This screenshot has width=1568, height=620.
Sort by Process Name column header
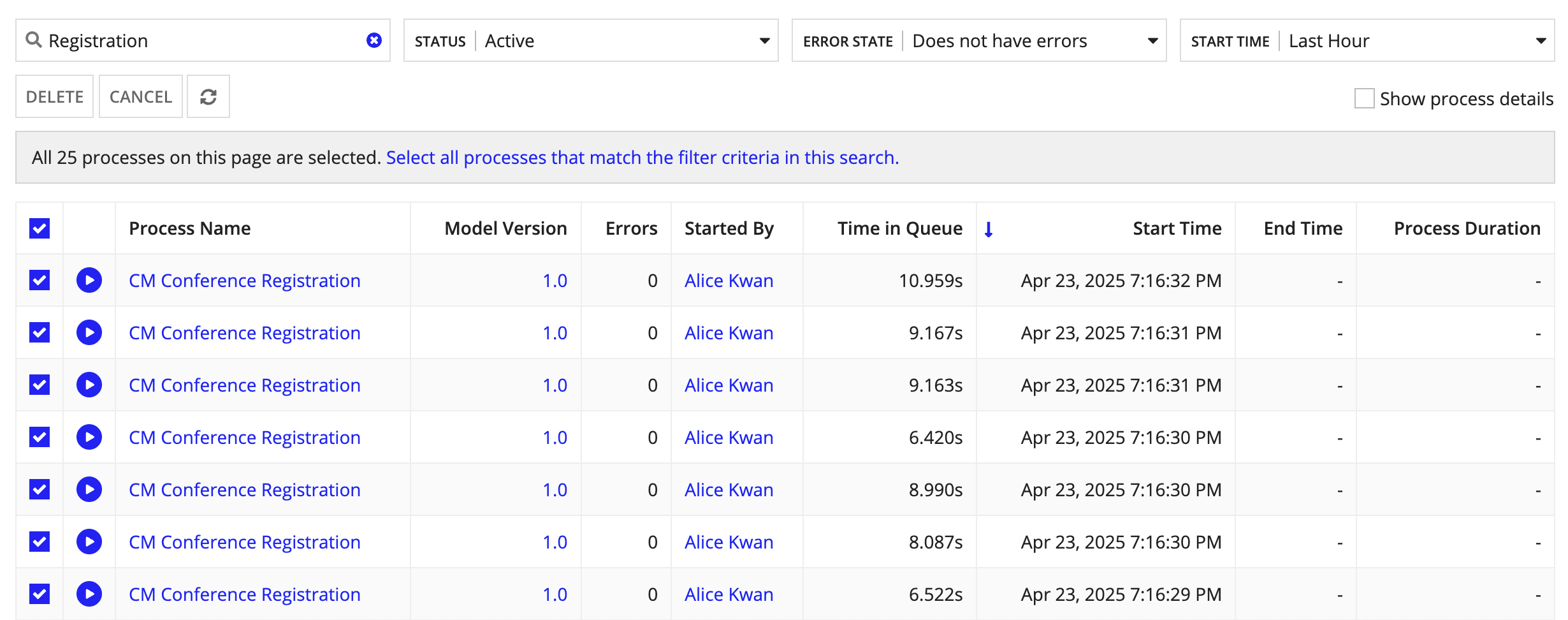189,228
